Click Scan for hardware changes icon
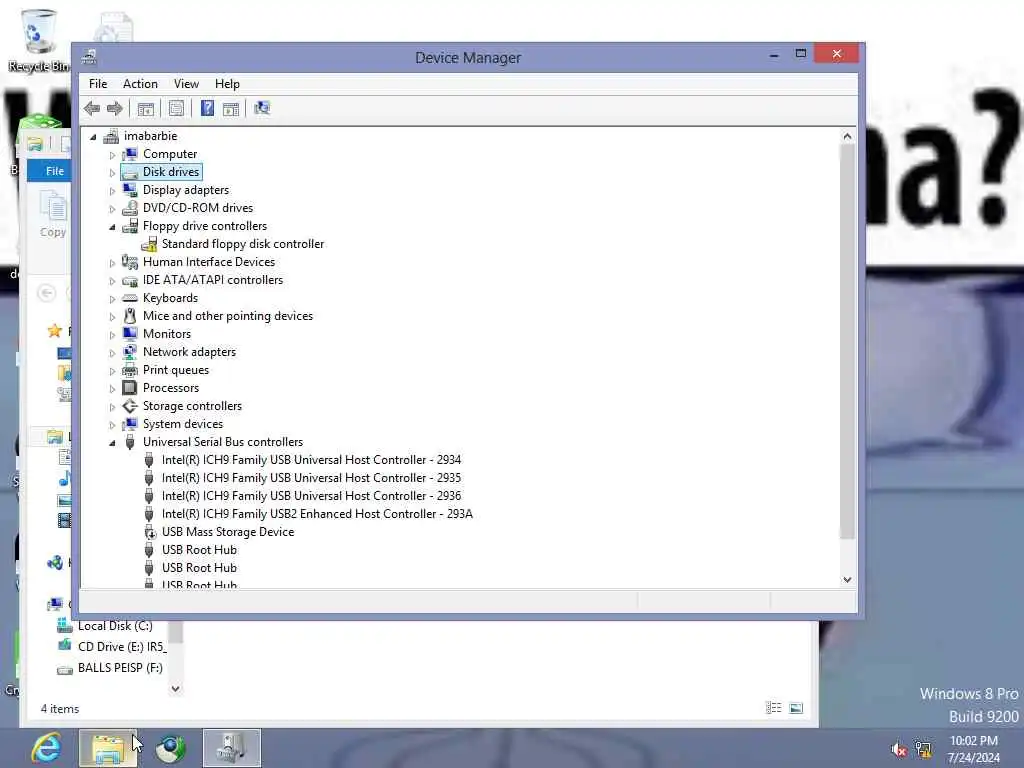1024x768 pixels. pos(262,108)
